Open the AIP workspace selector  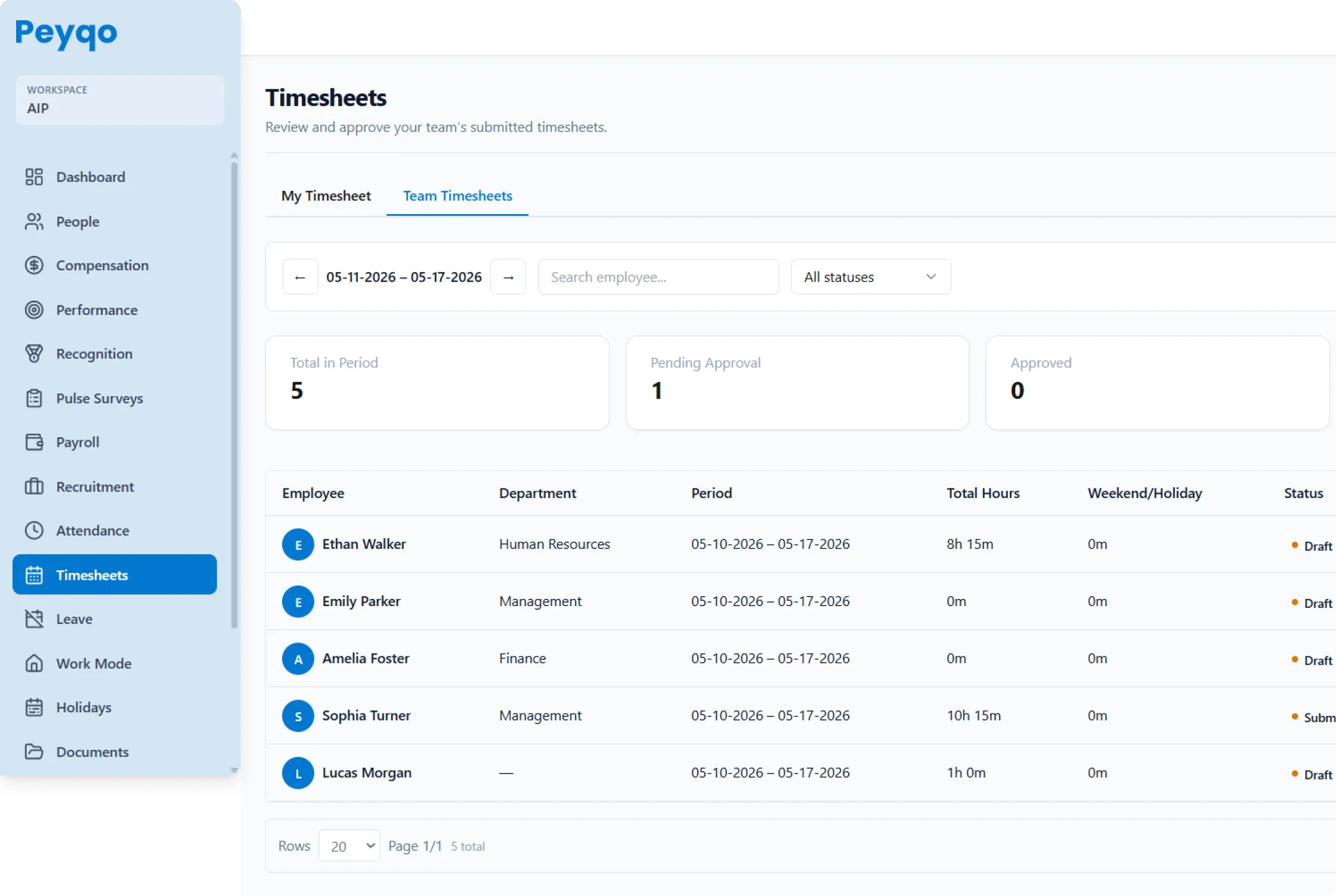pos(120,100)
